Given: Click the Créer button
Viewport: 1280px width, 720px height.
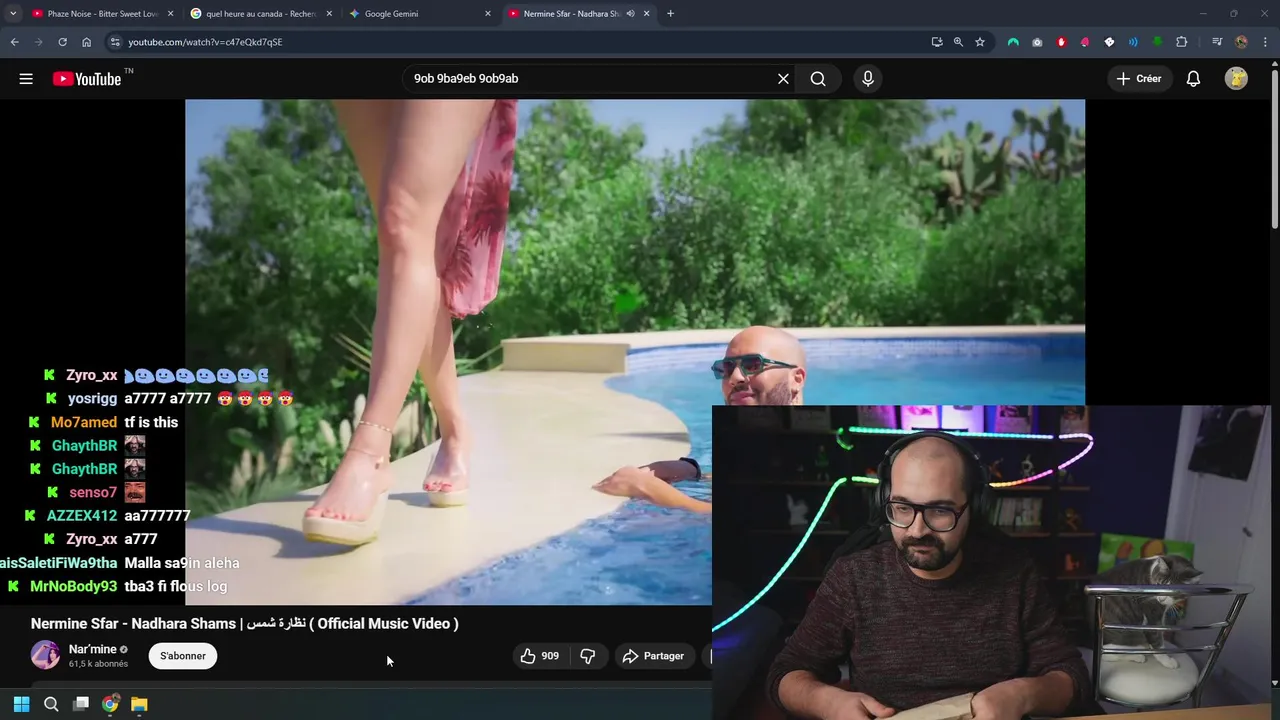Looking at the screenshot, I should point(1139,79).
